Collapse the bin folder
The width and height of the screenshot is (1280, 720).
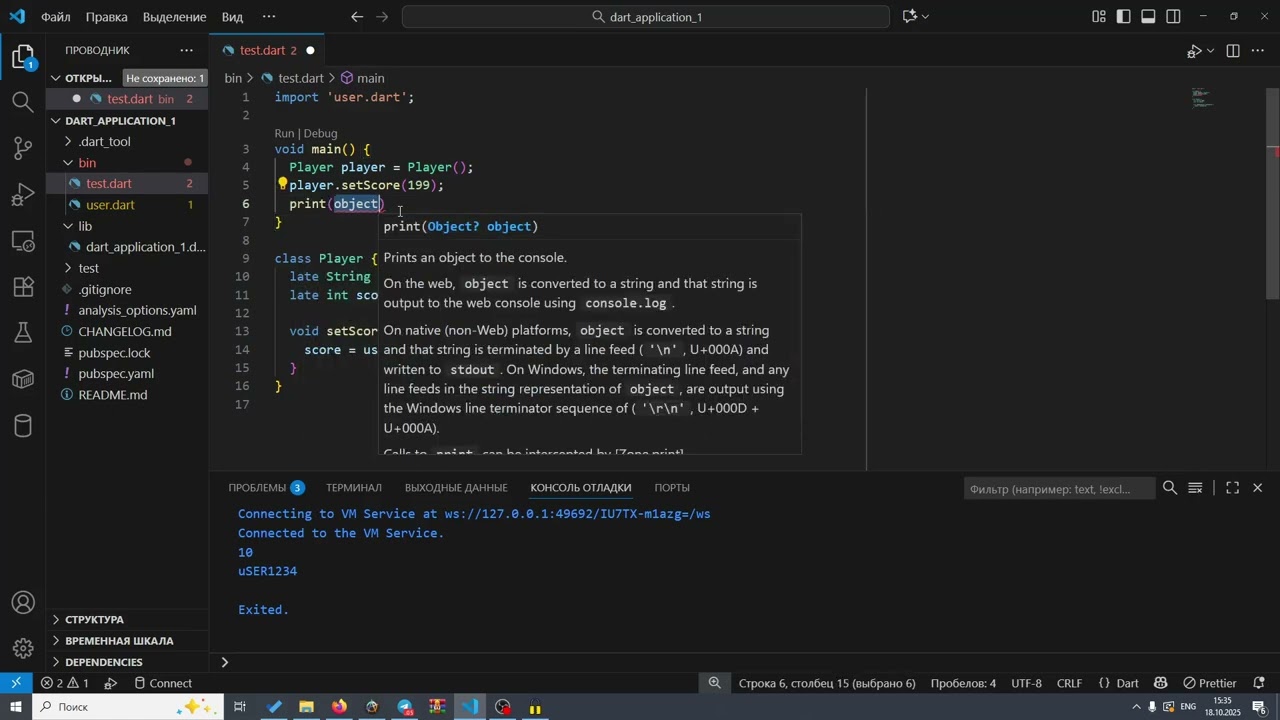click(x=68, y=163)
